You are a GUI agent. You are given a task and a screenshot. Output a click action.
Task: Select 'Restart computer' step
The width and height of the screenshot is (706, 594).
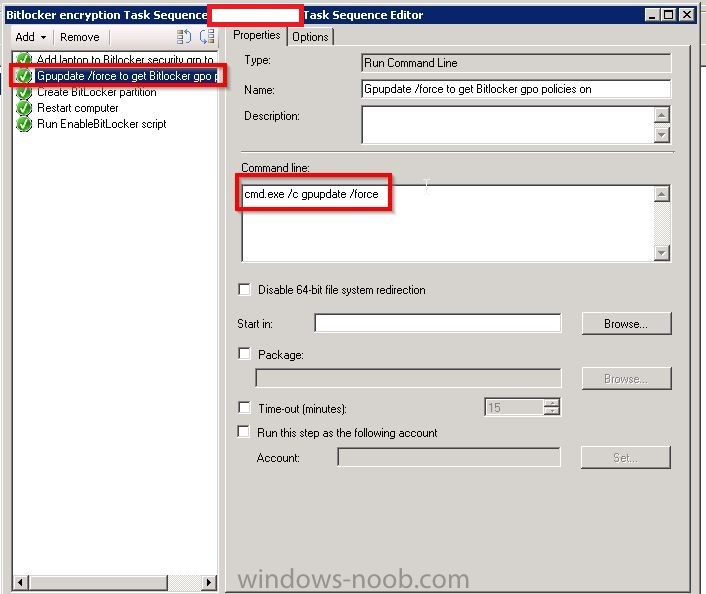[77, 108]
